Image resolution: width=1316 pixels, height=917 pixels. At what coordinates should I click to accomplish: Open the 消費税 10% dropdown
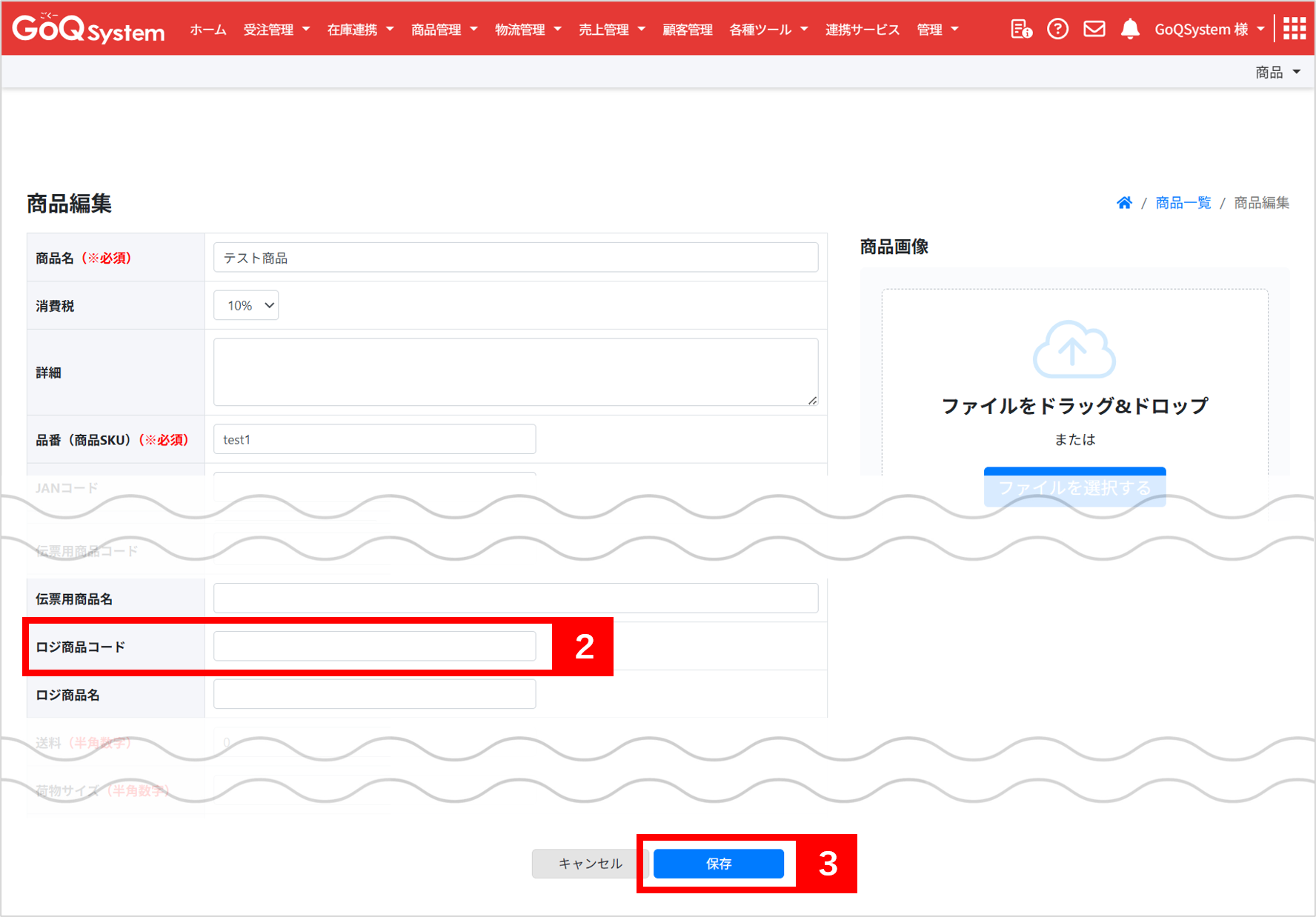246,305
